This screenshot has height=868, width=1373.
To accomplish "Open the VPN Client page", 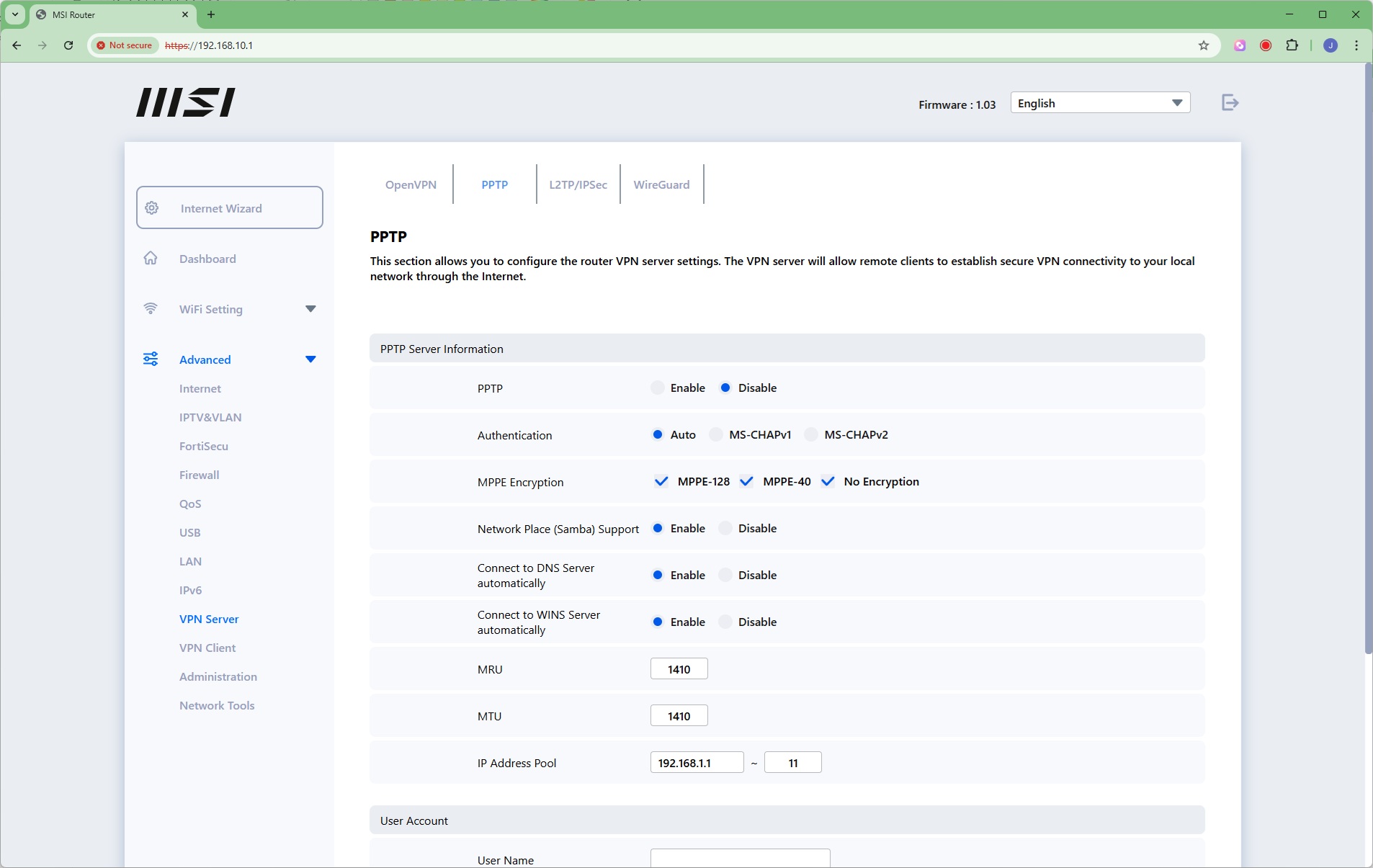I will coord(207,648).
